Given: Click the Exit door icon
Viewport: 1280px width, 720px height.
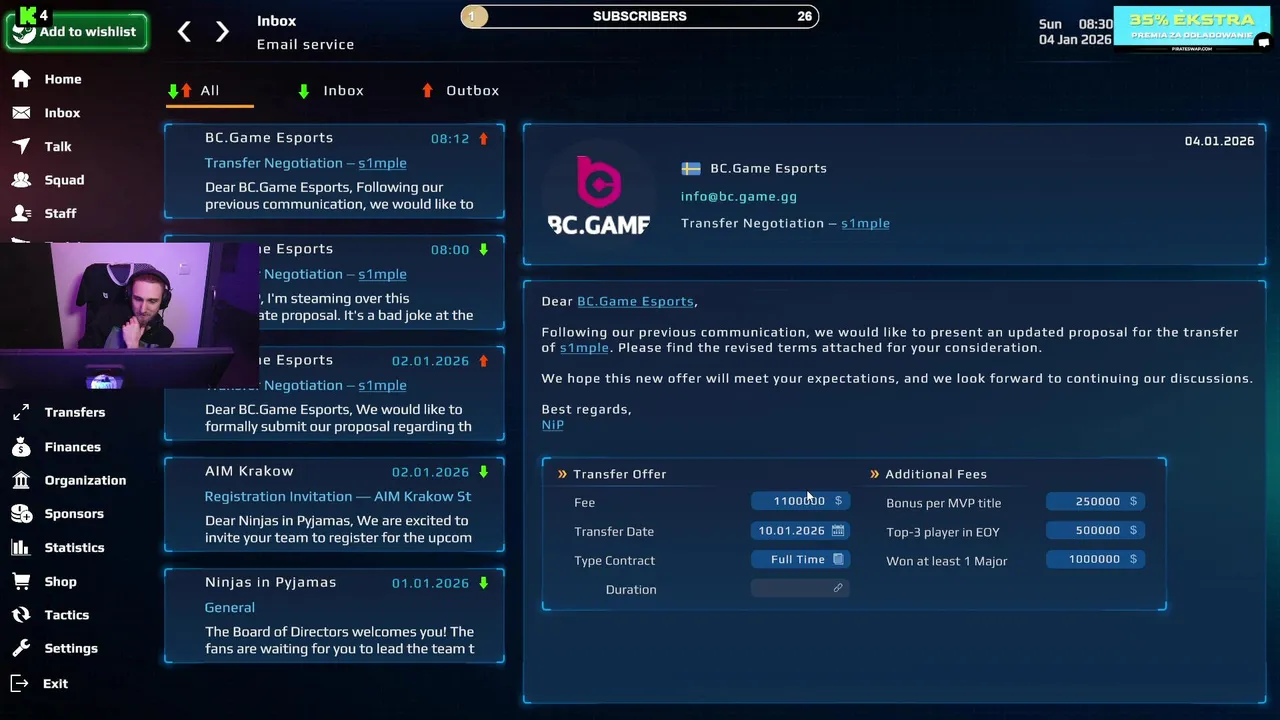Looking at the screenshot, I should pyautogui.click(x=21, y=683).
